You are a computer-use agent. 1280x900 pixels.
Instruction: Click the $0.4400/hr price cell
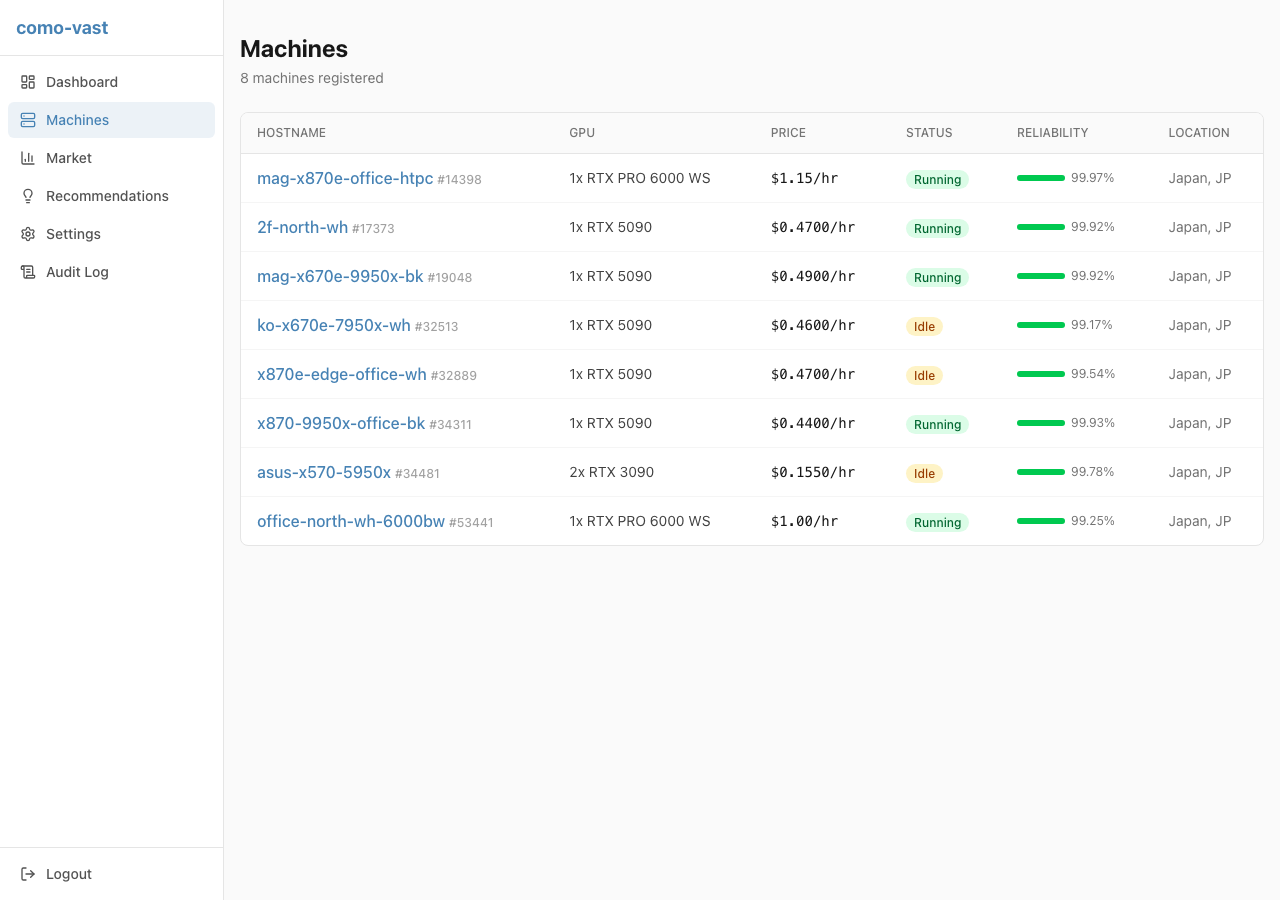813,423
